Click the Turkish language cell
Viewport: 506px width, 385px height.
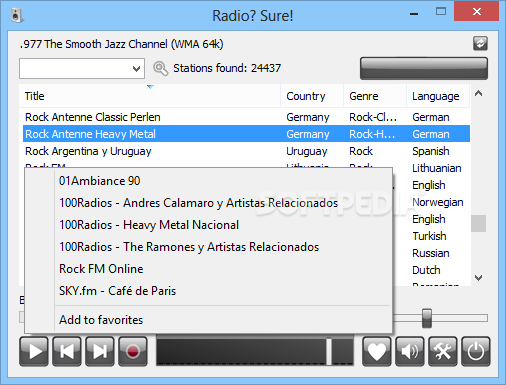pyautogui.click(x=429, y=236)
